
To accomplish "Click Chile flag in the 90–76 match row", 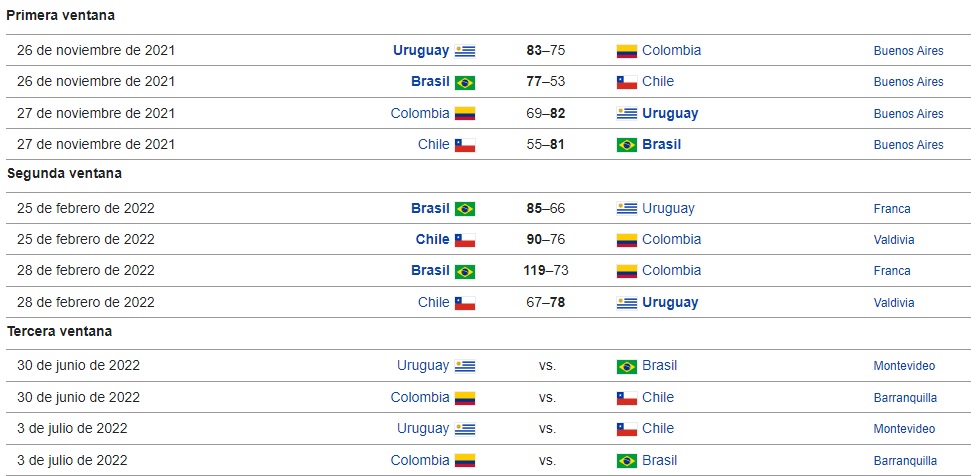I will click(x=465, y=240).
